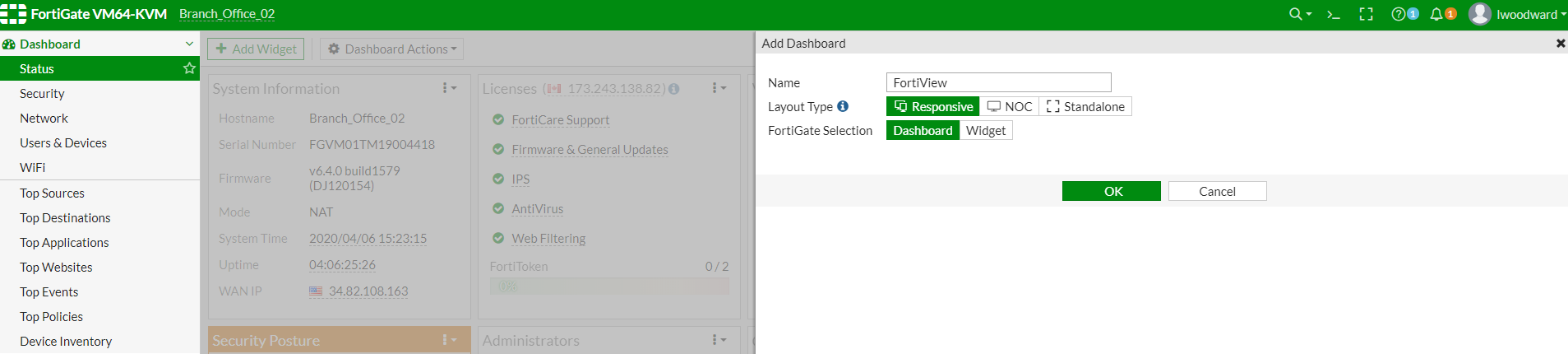Image resolution: width=1568 pixels, height=354 pixels.
Task: Choose Dashboard for FortiGate Selection
Action: [x=923, y=130]
